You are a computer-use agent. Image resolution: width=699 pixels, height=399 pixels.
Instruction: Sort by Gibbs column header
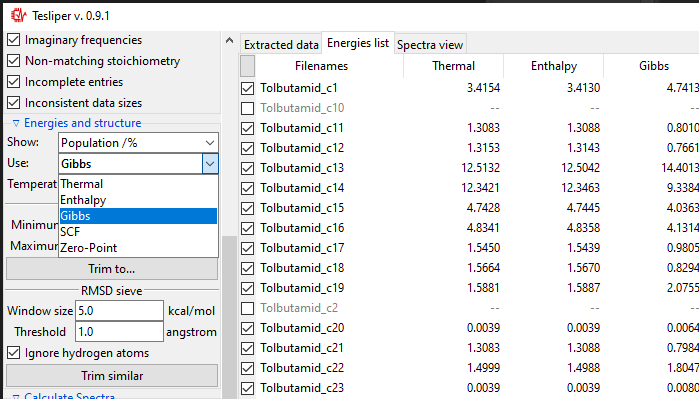[654, 66]
